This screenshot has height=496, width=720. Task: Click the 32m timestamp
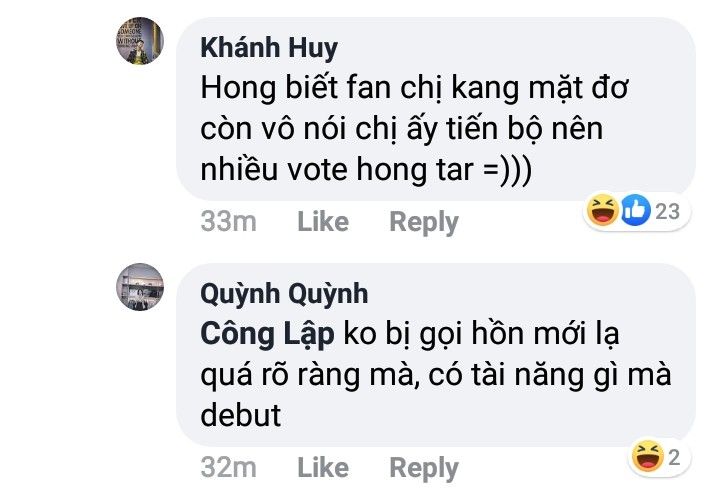pyautogui.click(x=228, y=467)
